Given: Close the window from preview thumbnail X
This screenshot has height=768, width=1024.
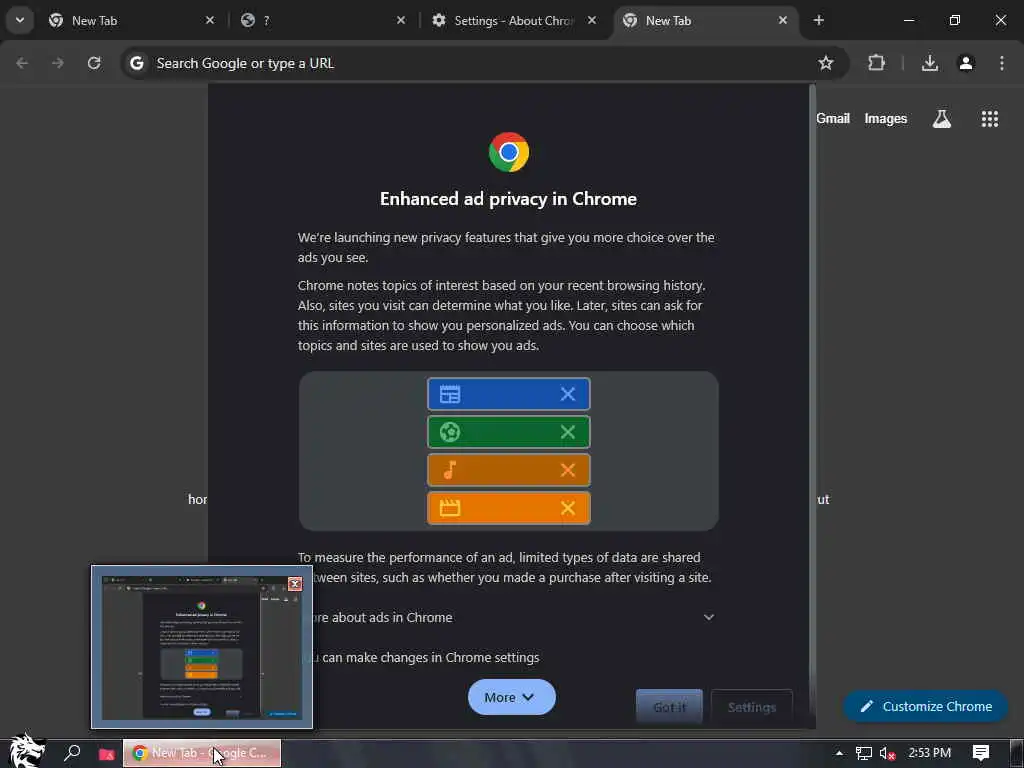Looking at the screenshot, I should pyautogui.click(x=295, y=583).
